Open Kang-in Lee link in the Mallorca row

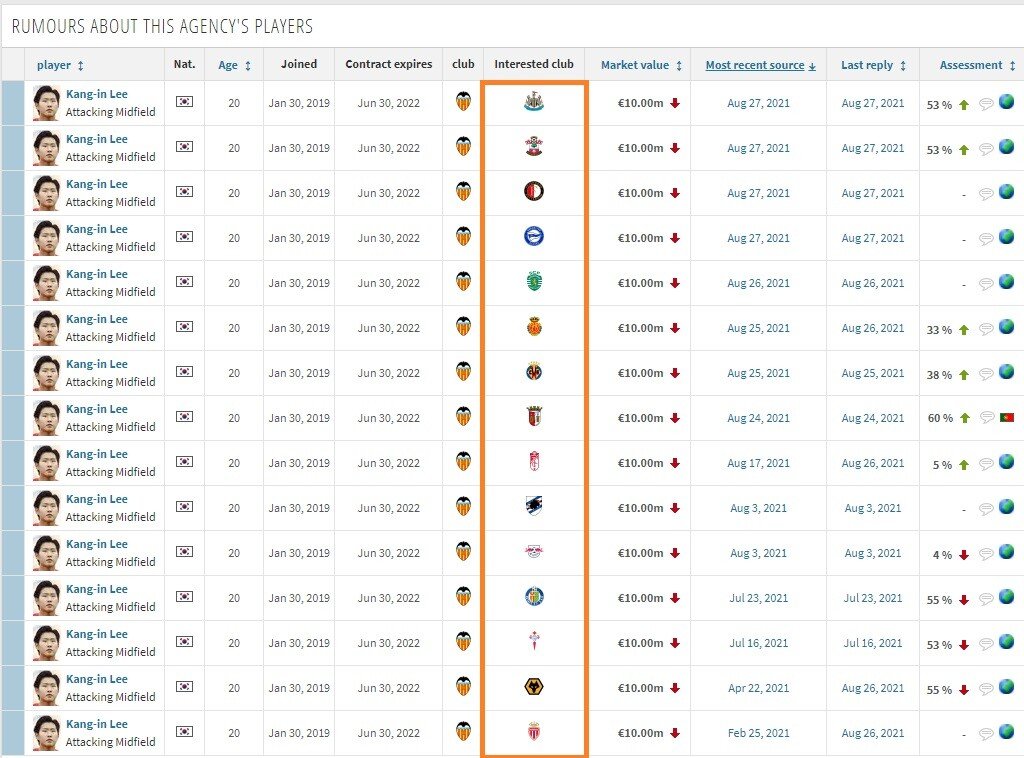pos(97,319)
